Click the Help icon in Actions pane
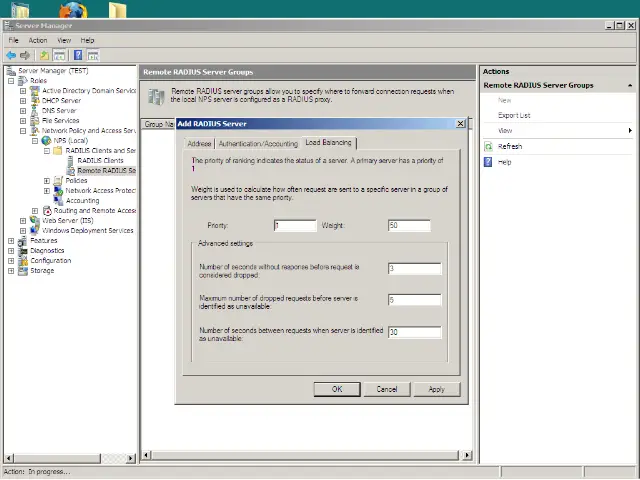This screenshot has width=640, height=480. click(488, 162)
